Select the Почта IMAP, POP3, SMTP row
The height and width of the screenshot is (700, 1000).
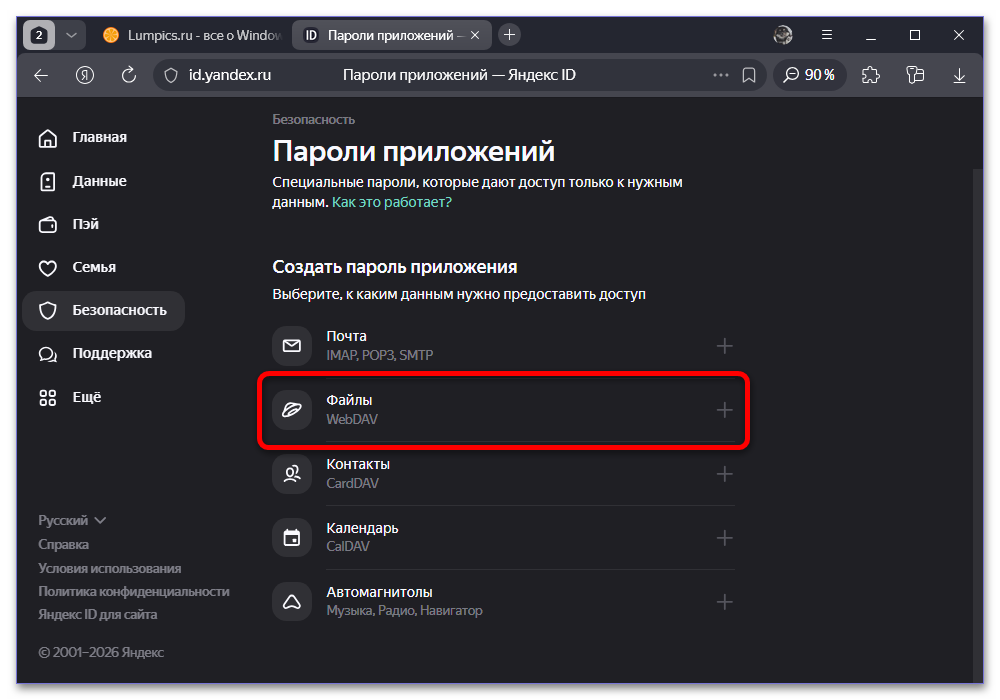[503, 346]
